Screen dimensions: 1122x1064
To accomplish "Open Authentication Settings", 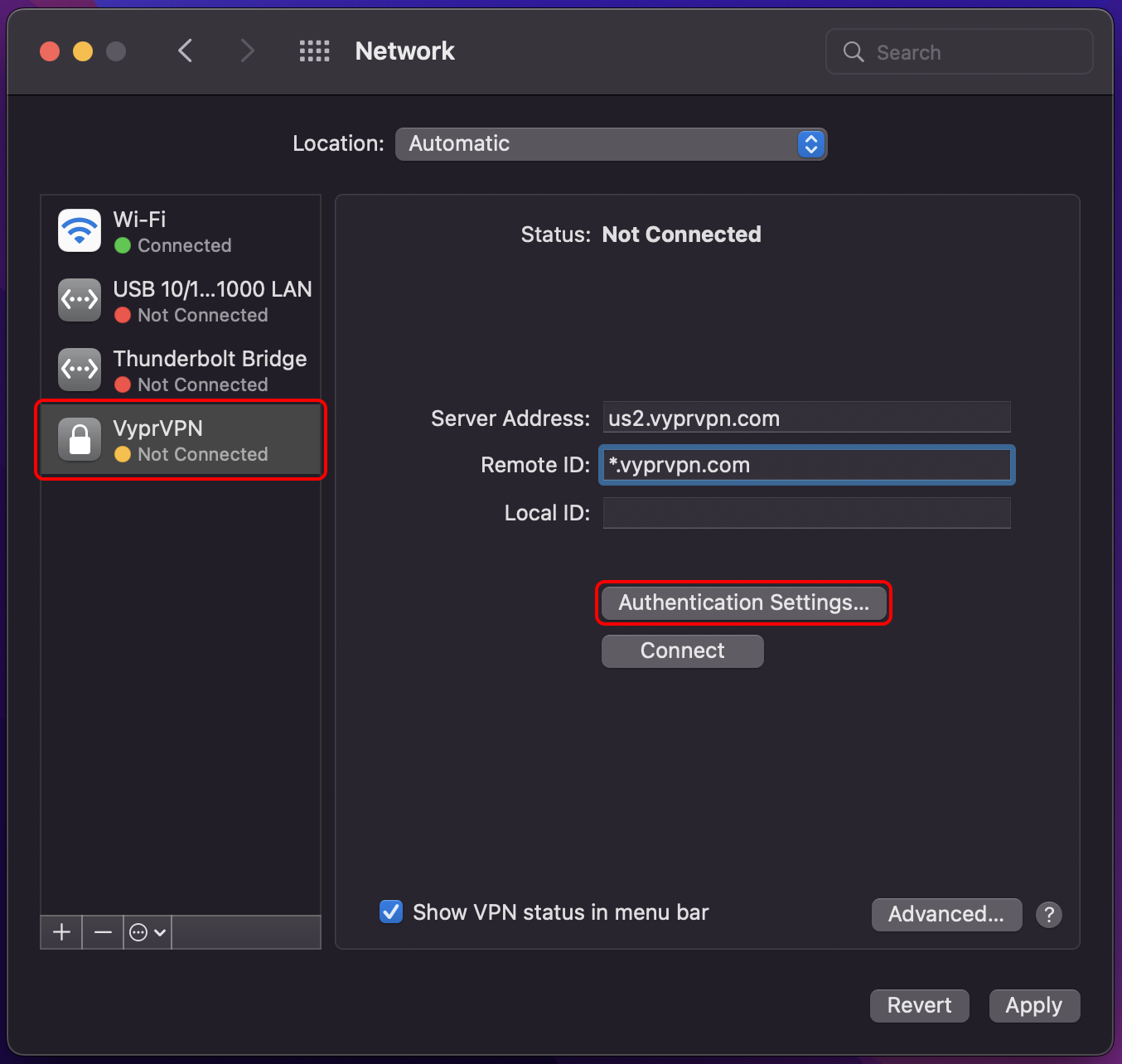I will [742, 602].
